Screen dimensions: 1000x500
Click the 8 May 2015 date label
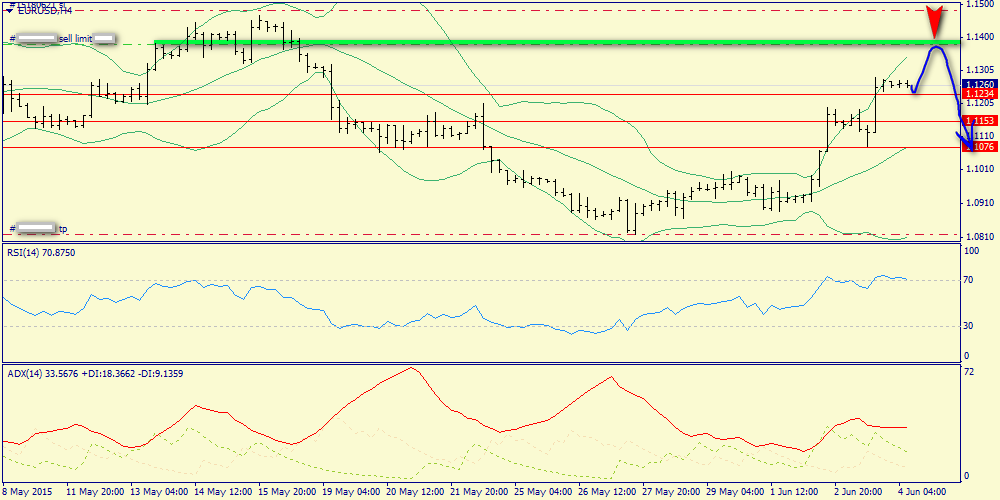click(x=26, y=493)
